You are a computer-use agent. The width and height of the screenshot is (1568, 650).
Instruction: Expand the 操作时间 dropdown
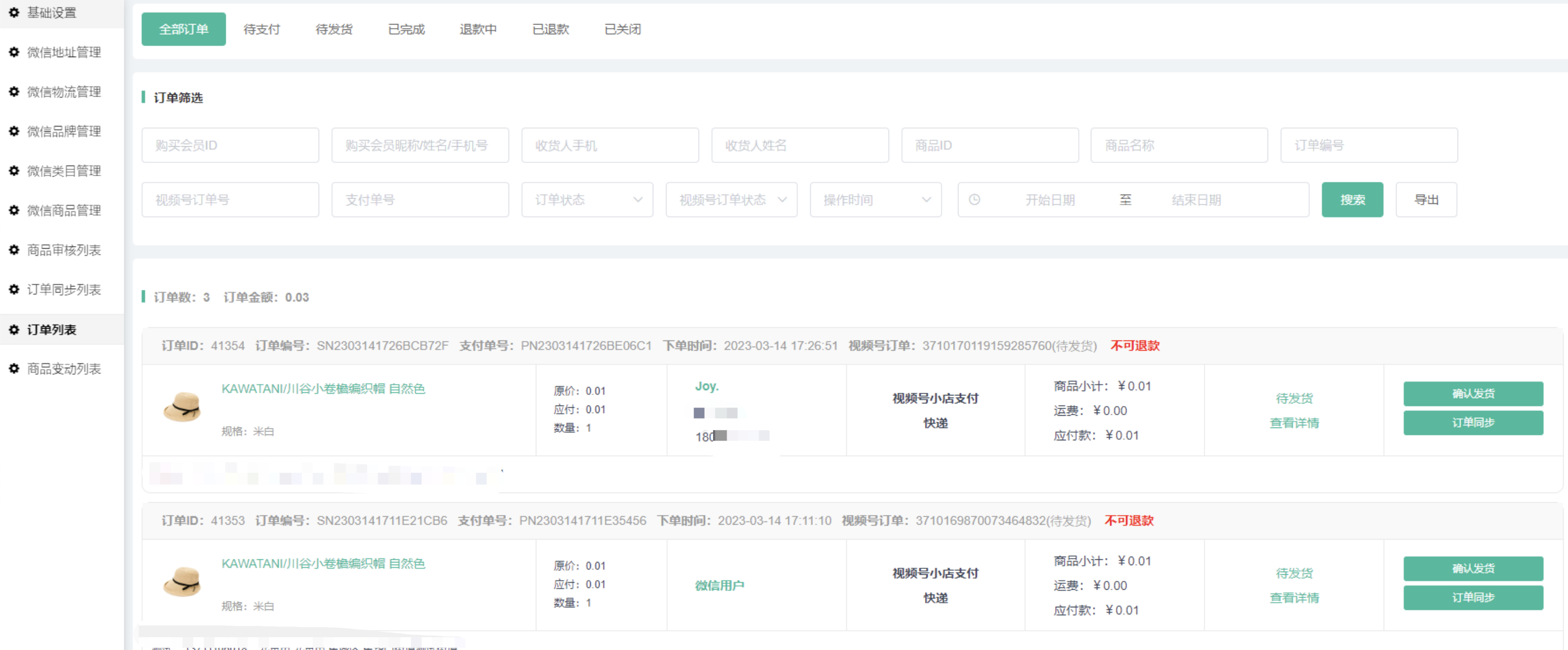[x=875, y=200]
